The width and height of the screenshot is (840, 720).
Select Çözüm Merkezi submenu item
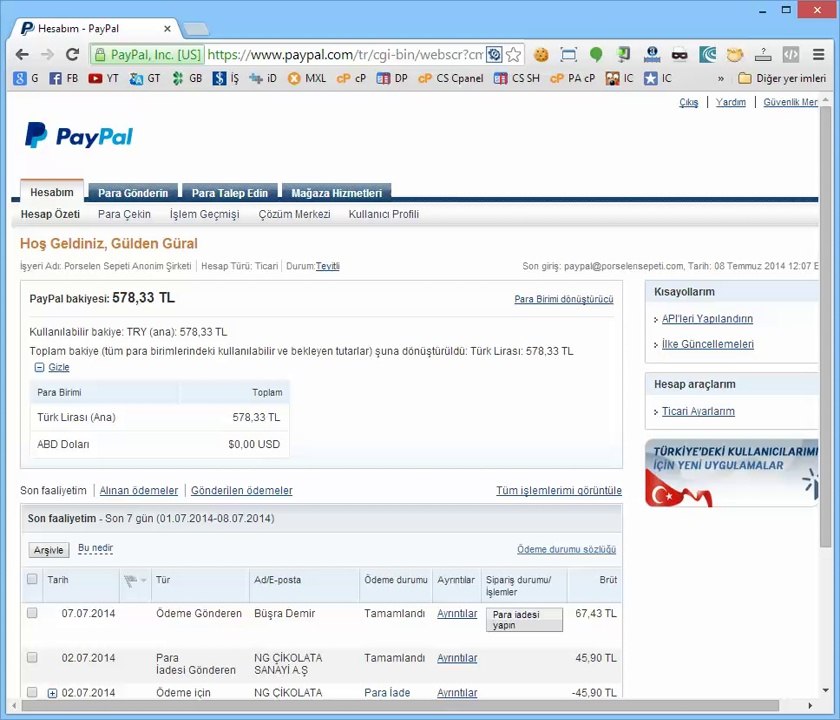(294, 214)
